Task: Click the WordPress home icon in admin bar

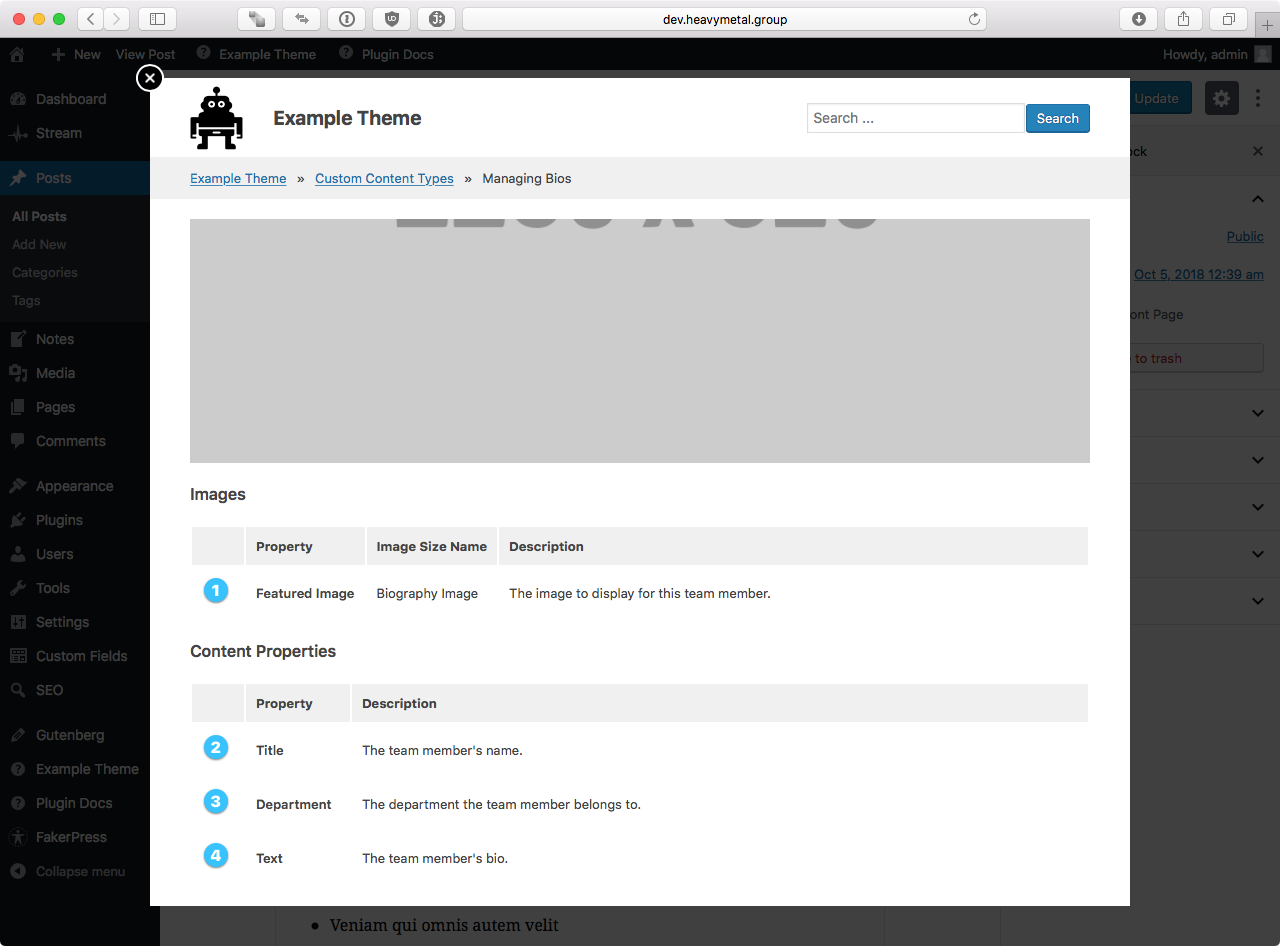Action: (x=17, y=54)
